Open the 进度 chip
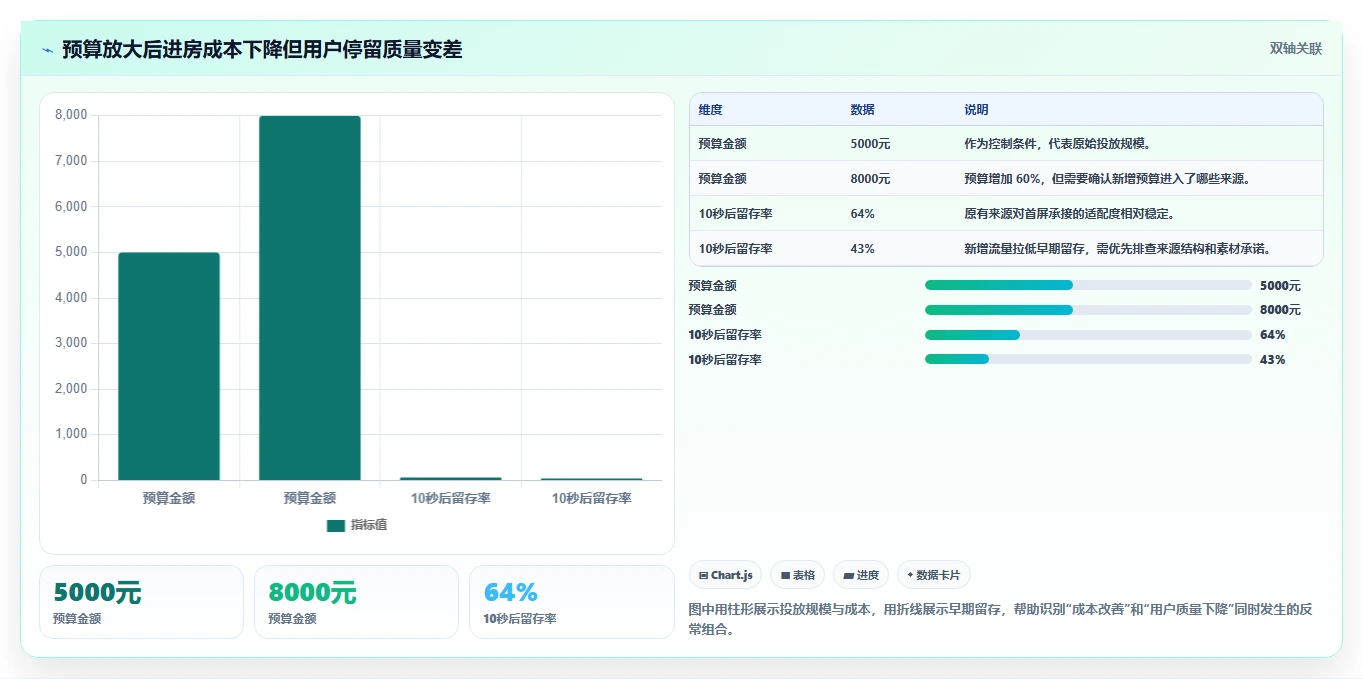The height and width of the screenshot is (679, 1363). click(x=860, y=575)
